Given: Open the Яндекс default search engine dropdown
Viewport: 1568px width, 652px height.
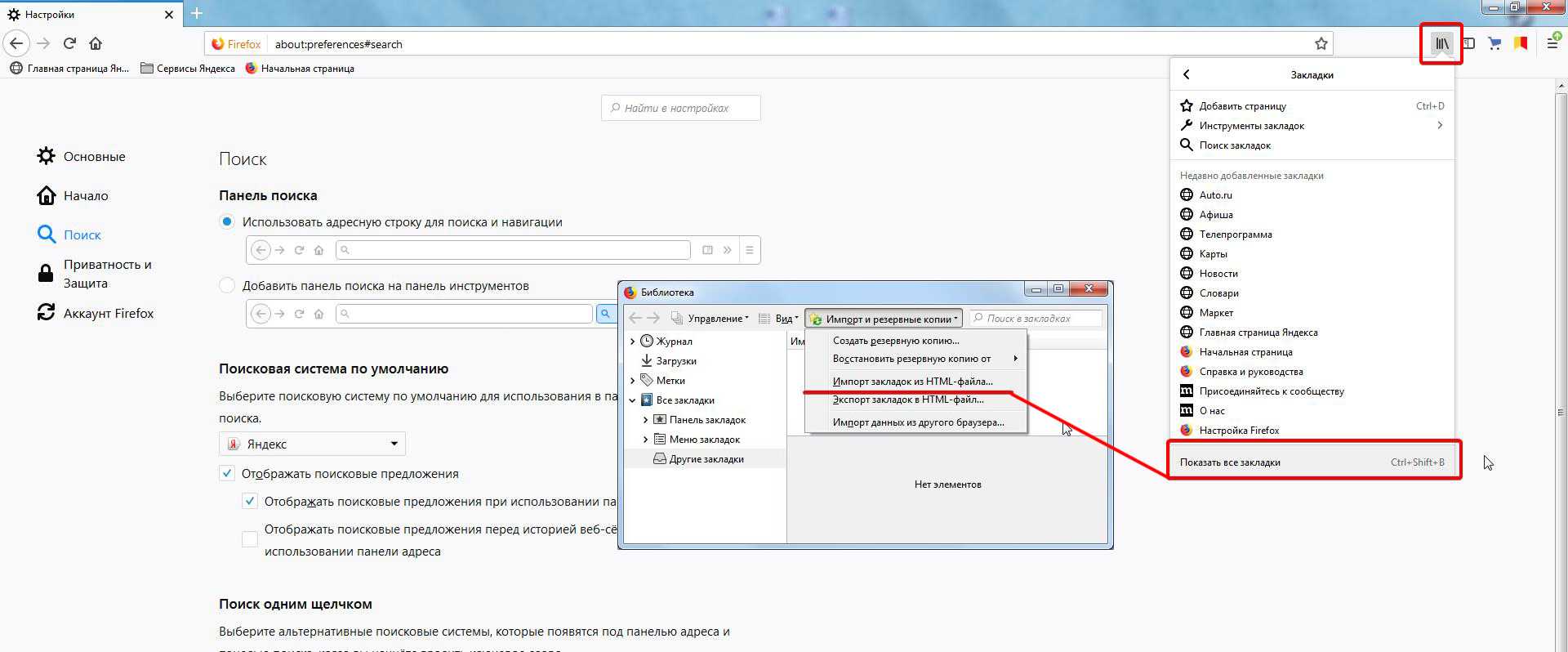Looking at the screenshot, I should (312, 444).
